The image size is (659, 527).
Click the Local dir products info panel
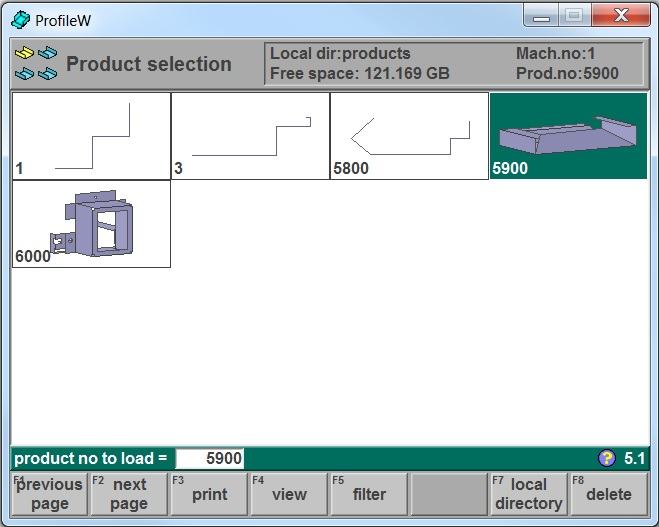454,63
